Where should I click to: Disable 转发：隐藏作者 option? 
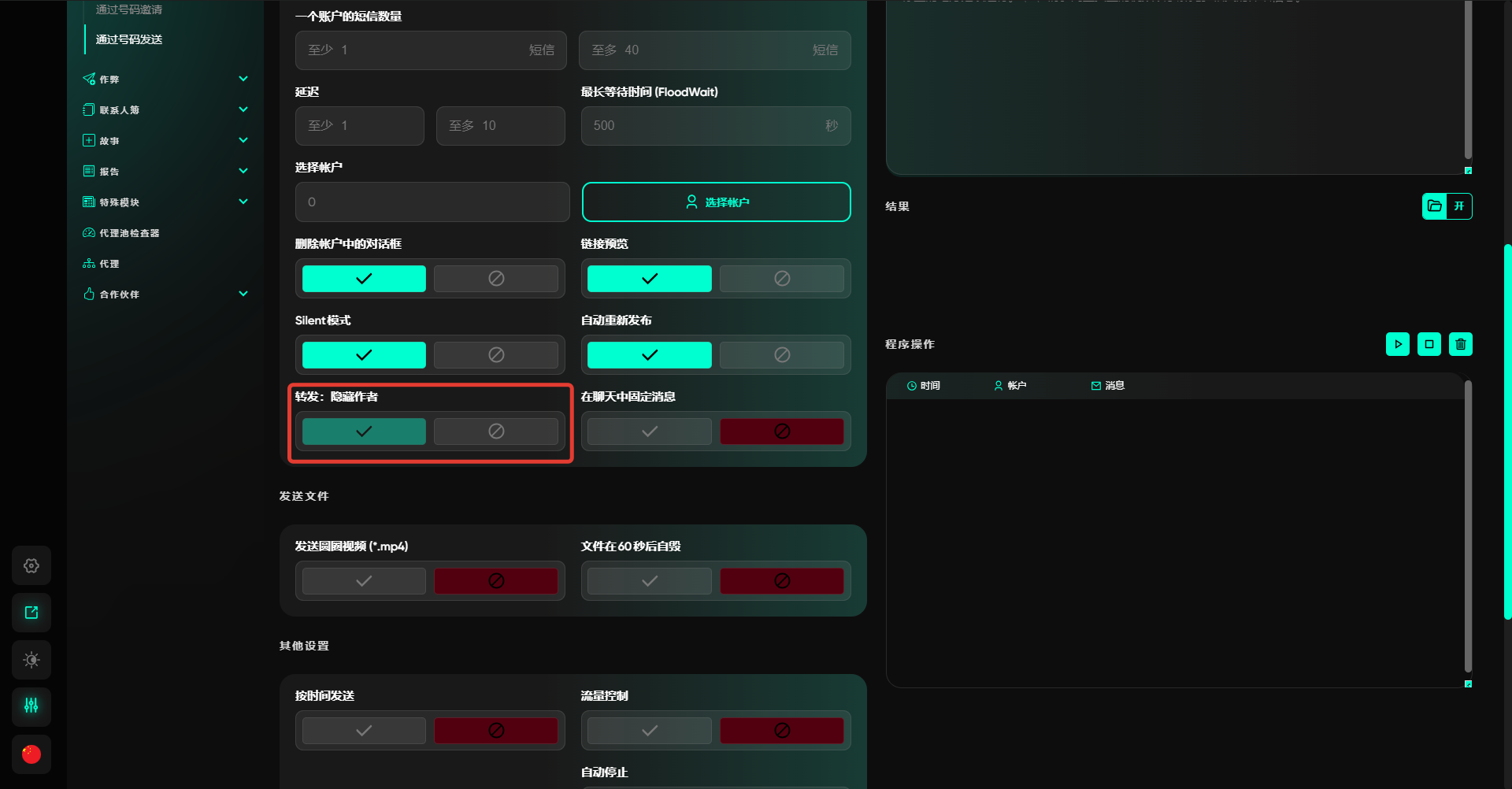[495, 432]
